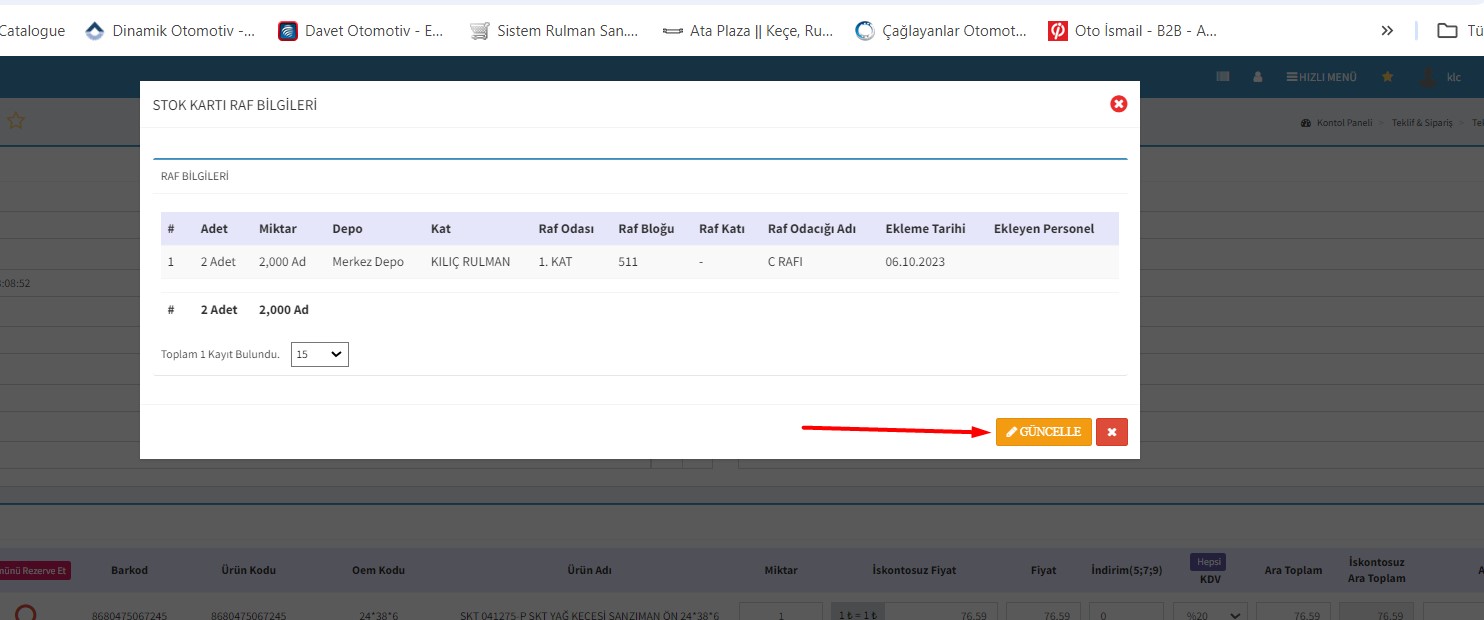Image resolution: width=1484 pixels, height=620 pixels.
Task: Open the Davet Otomotiv bookmark
Action: point(361,31)
